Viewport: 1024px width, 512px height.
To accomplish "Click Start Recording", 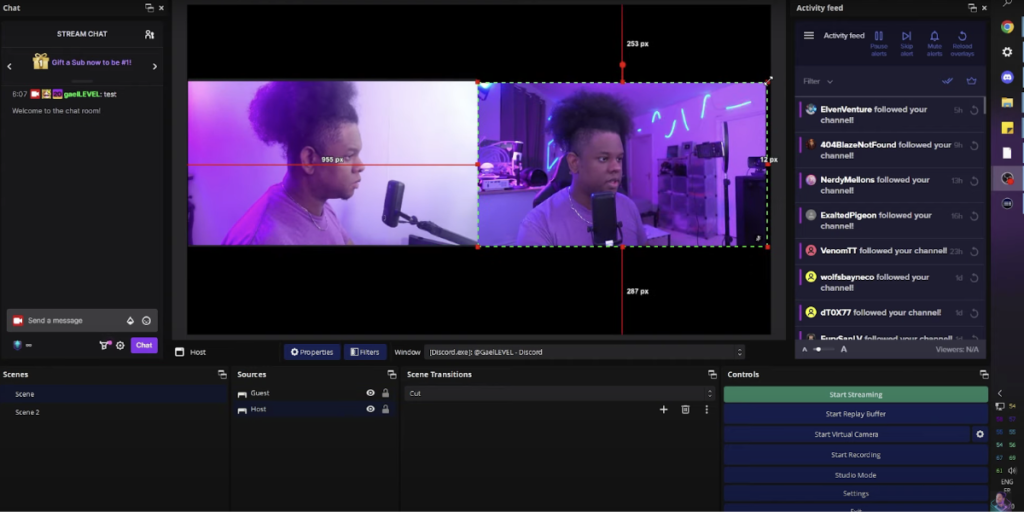I will [856, 455].
